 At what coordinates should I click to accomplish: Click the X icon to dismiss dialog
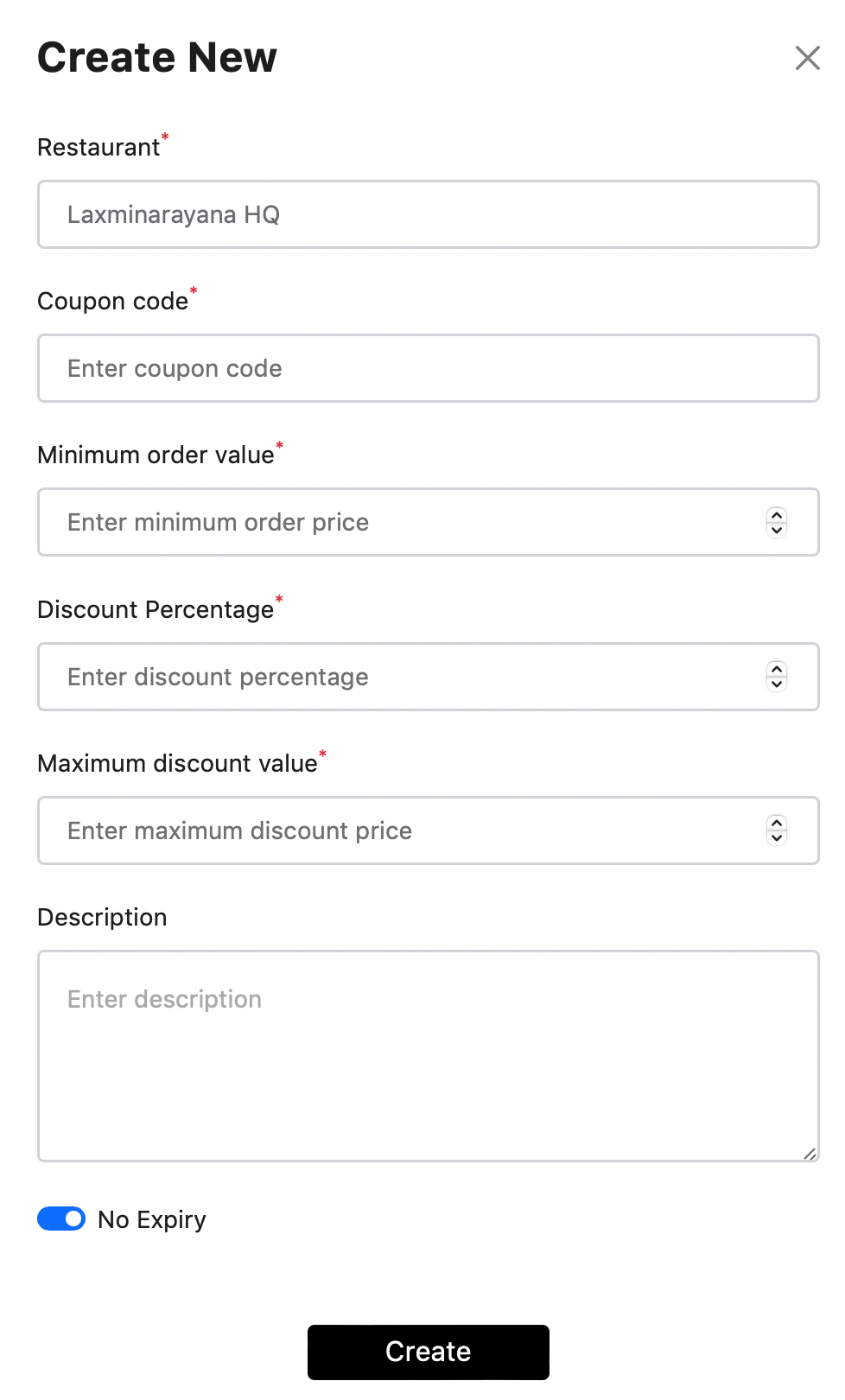(x=807, y=58)
